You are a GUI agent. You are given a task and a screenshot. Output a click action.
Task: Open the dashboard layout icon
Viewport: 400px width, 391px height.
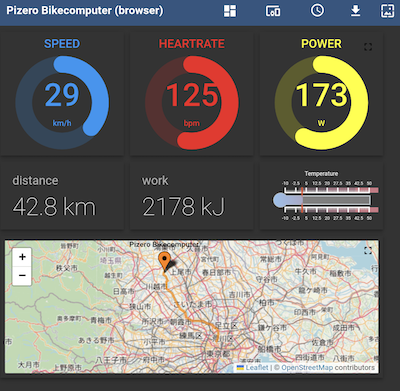coord(230,11)
